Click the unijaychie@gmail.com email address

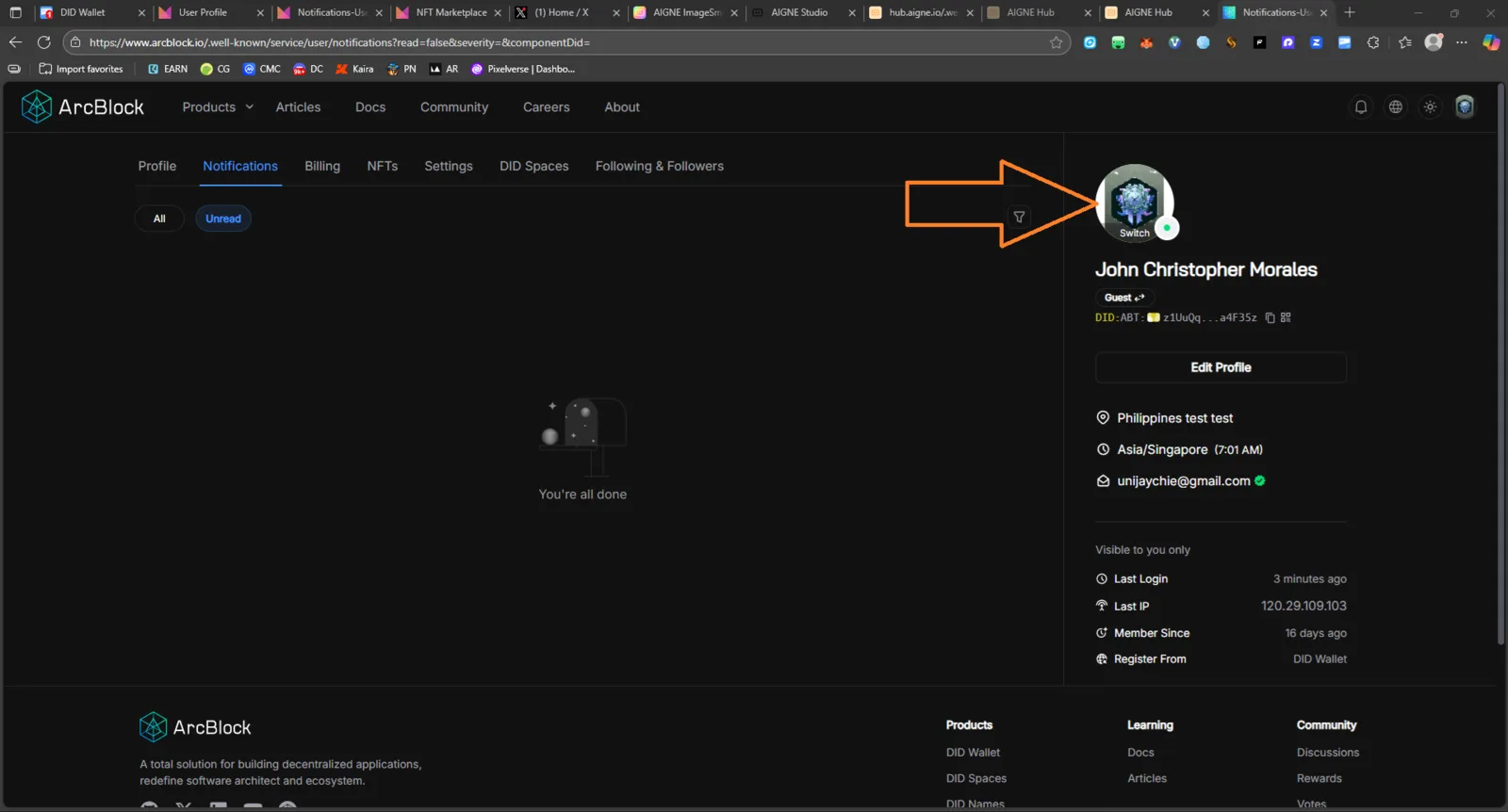coord(1184,481)
